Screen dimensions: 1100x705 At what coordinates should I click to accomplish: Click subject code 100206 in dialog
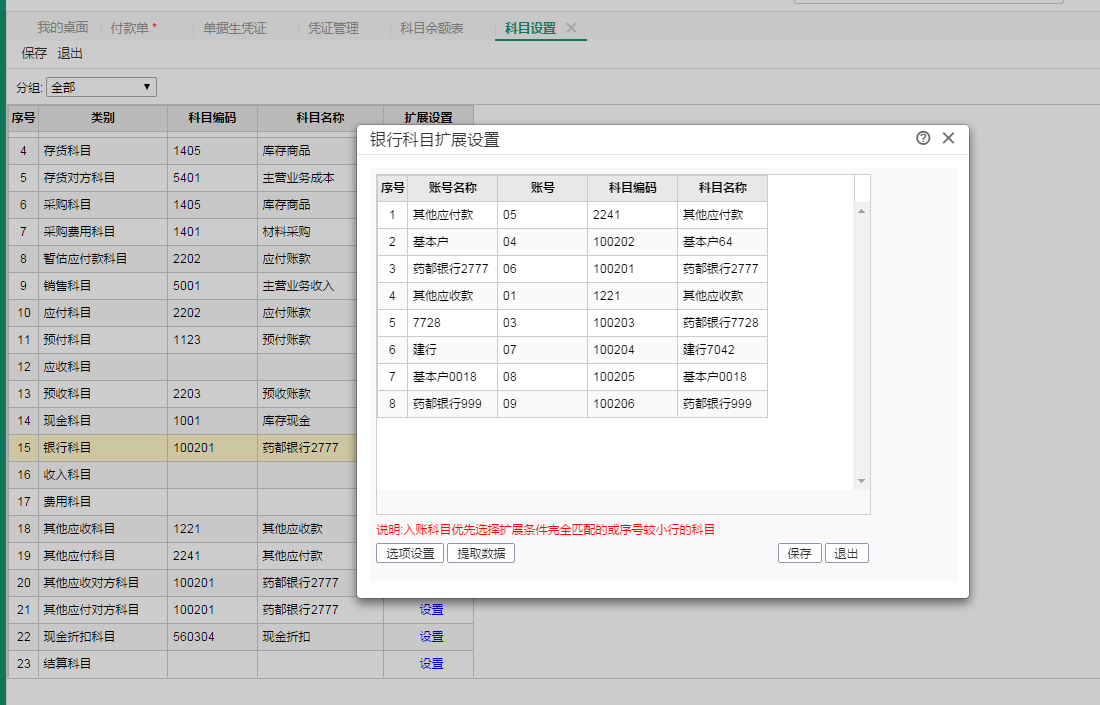click(x=632, y=404)
